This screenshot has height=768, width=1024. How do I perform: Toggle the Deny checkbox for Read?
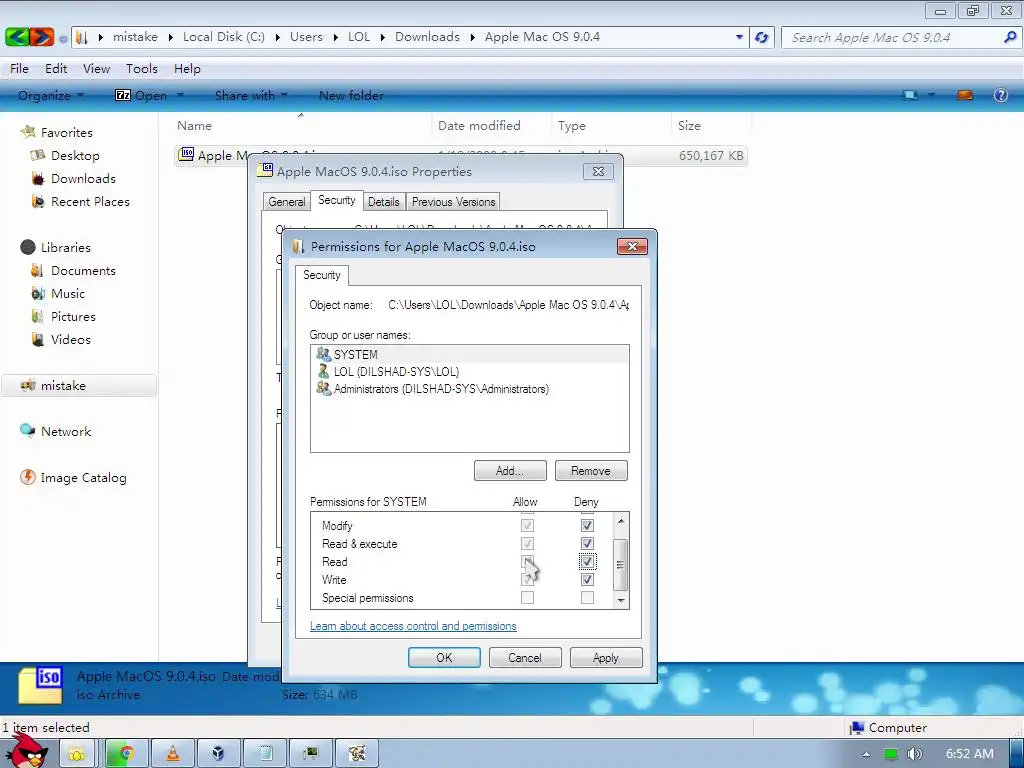click(587, 562)
